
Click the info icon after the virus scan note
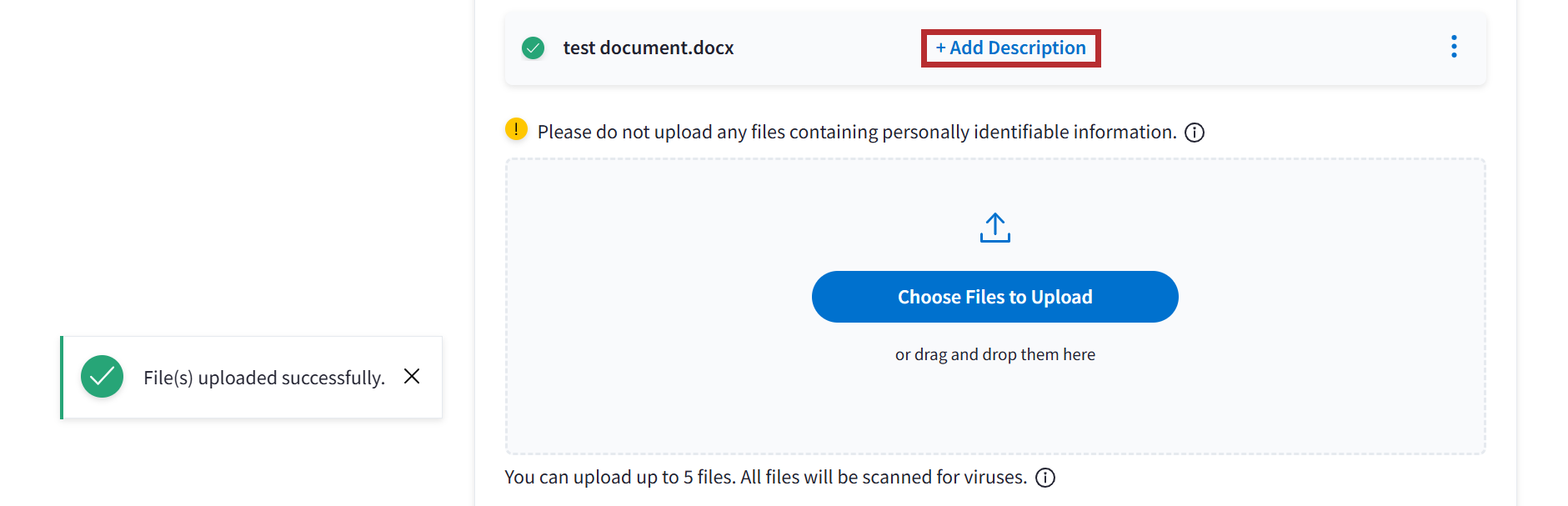pos(1045,478)
